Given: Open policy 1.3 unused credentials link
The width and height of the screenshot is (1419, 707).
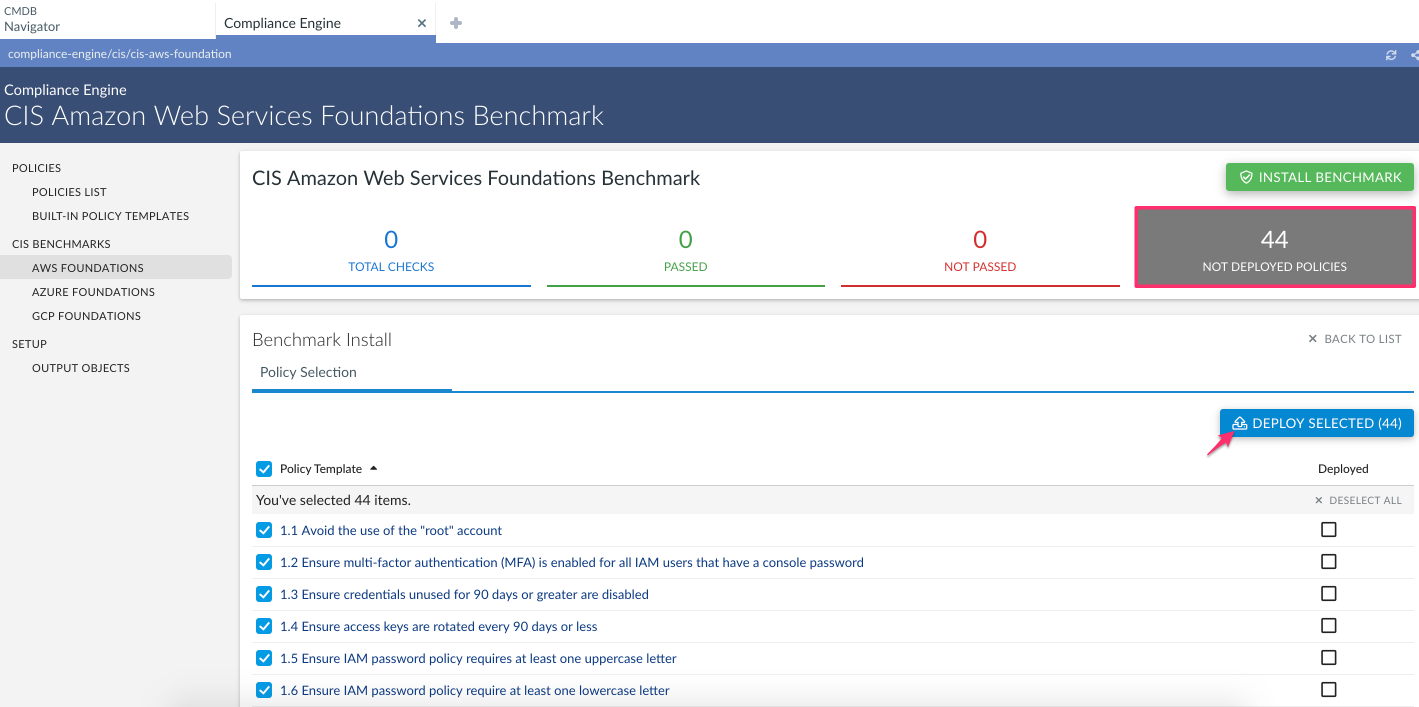Looking at the screenshot, I should point(464,594).
